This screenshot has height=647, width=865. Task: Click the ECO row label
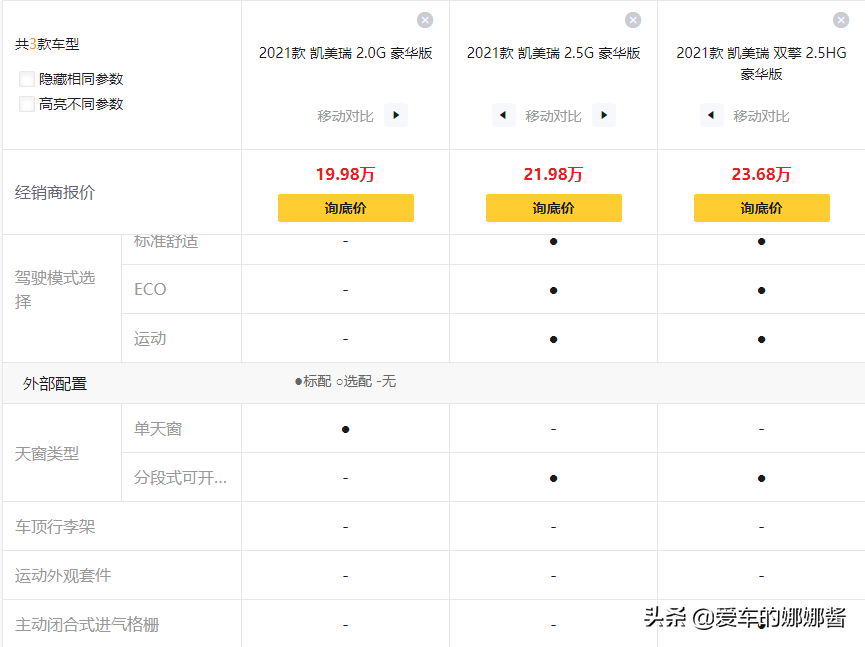click(x=150, y=290)
